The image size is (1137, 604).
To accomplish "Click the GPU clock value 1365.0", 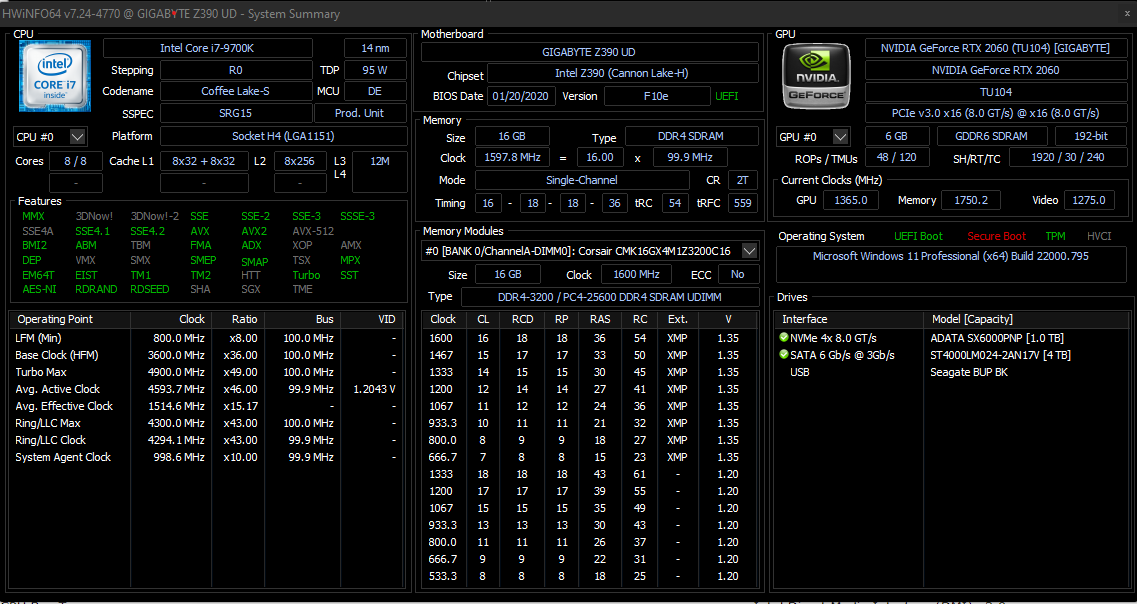I will [x=850, y=200].
